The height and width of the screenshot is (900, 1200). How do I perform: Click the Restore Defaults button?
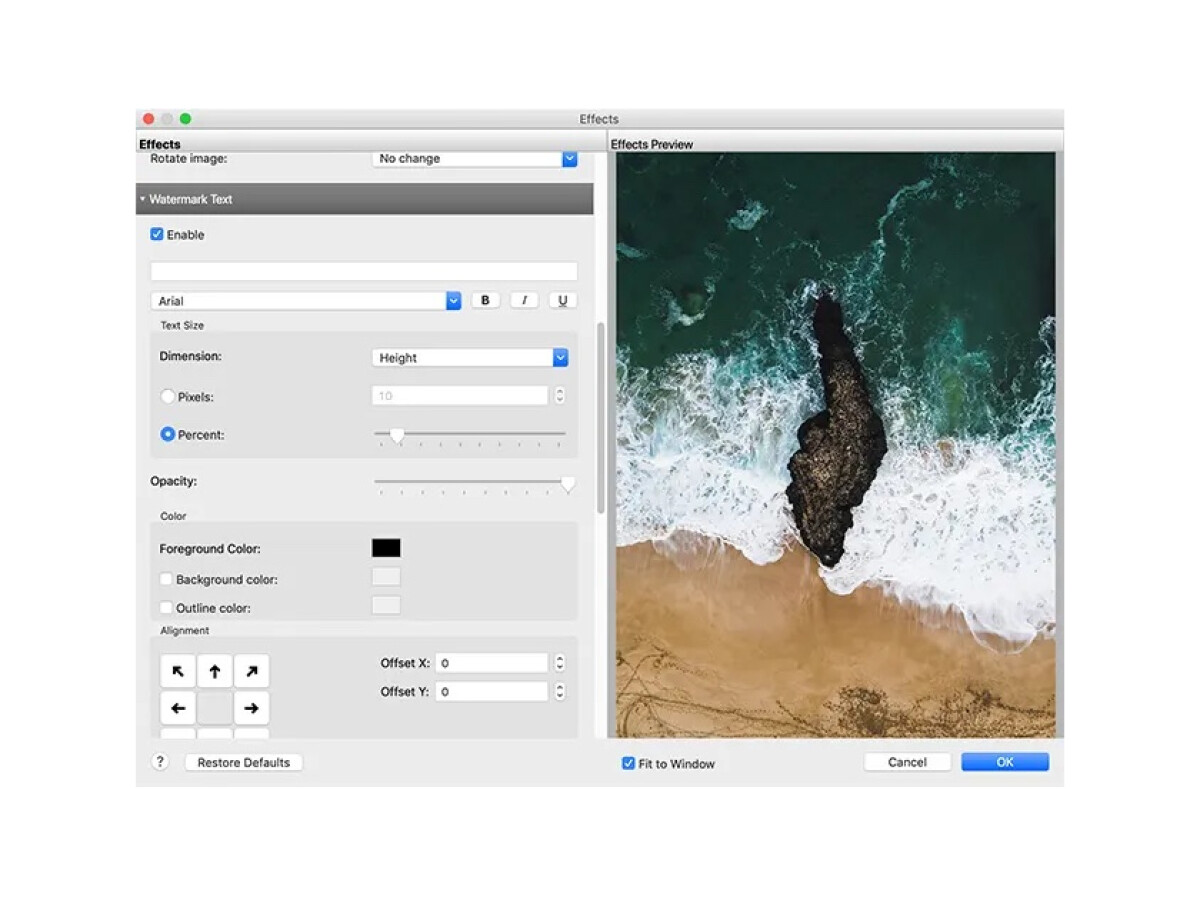pyautogui.click(x=243, y=762)
